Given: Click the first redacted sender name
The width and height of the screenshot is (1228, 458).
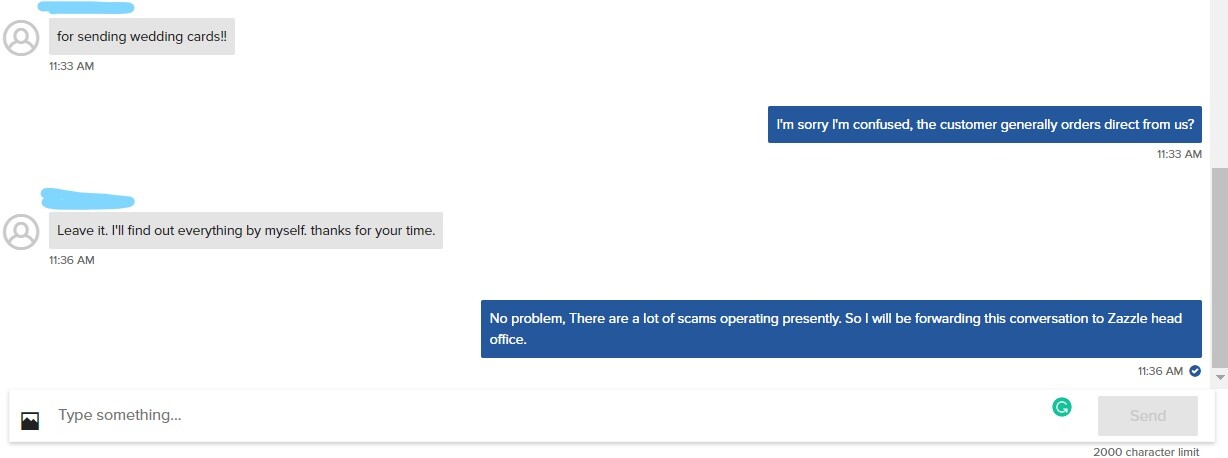Looking at the screenshot, I should 85,8.
